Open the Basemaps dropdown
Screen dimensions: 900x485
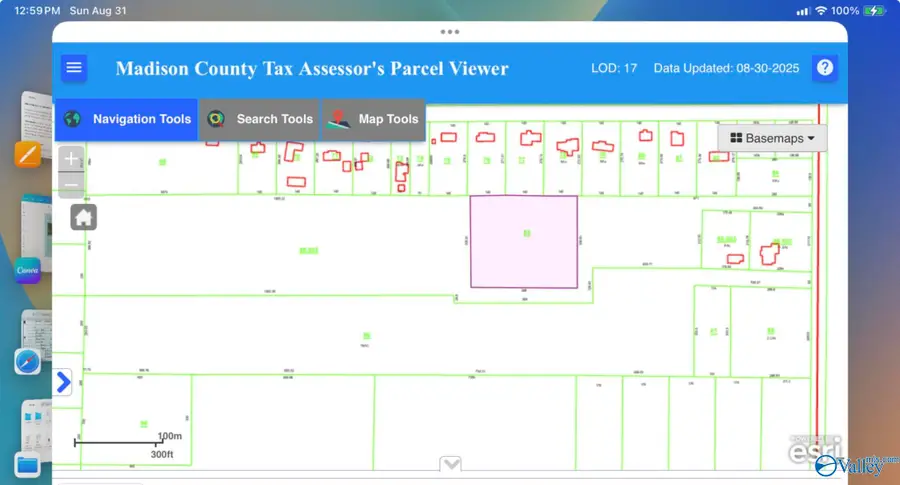772,138
